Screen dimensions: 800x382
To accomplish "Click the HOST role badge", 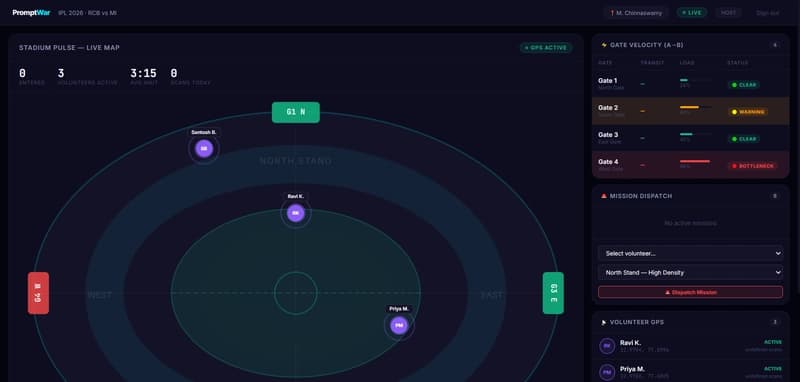I will tap(728, 13).
